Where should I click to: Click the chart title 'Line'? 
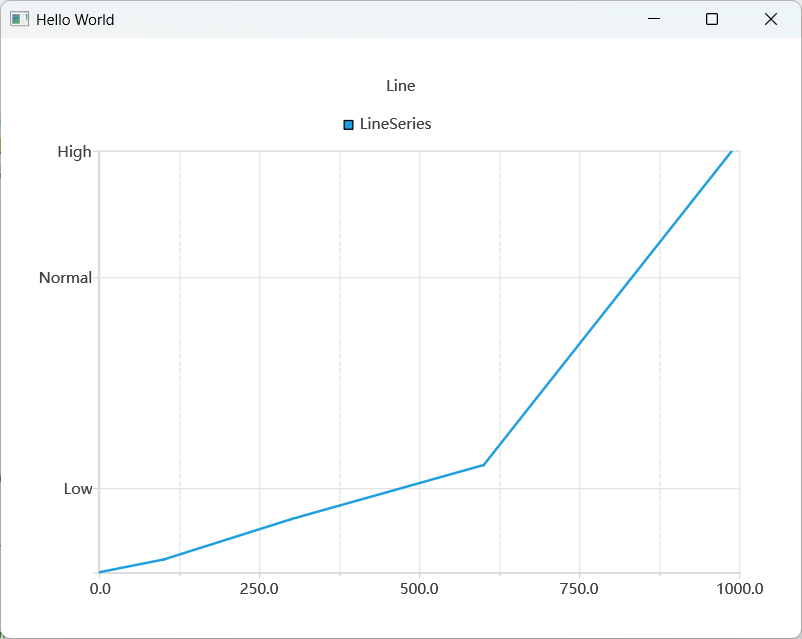coord(400,85)
